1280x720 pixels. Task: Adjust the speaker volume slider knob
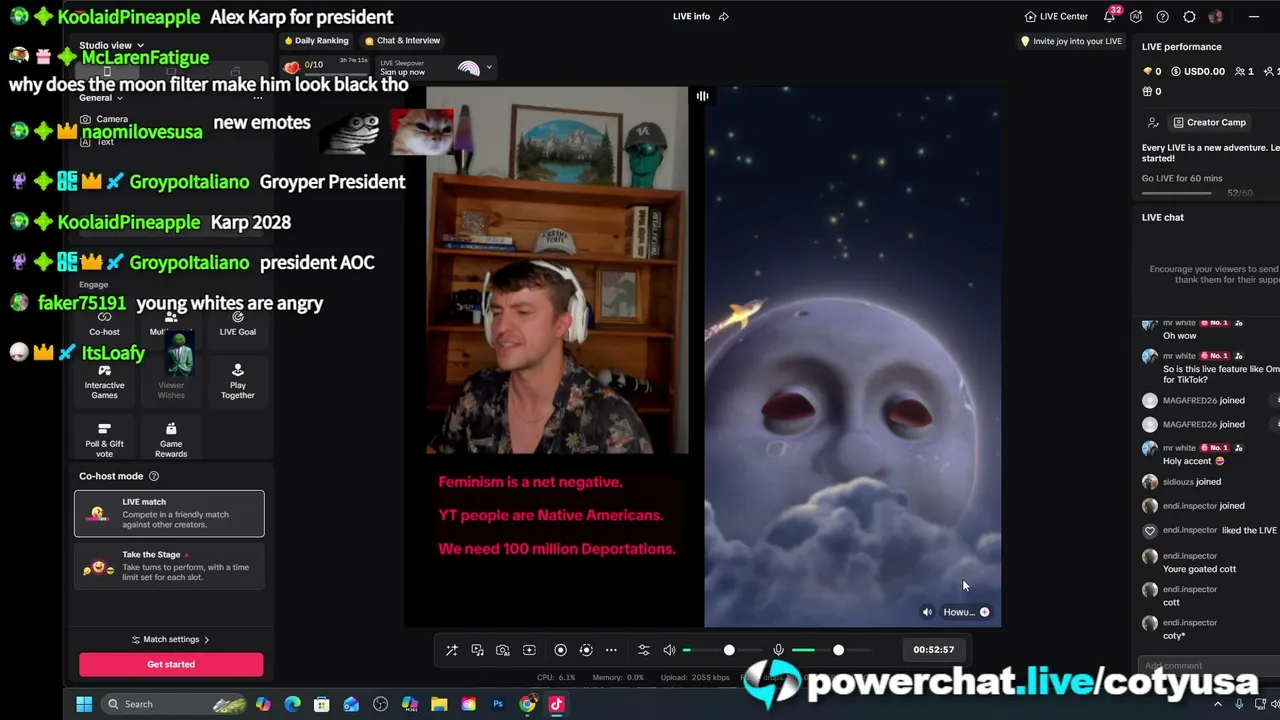coord(729,650)
